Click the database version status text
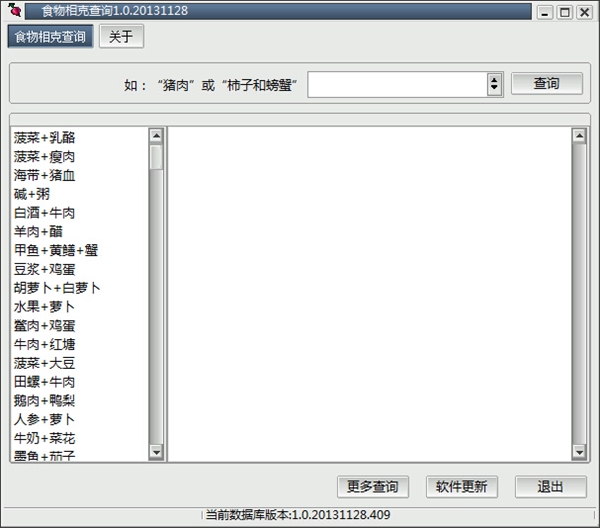The height and width of the screenshot is (528, 600). click(x=298, y=515)
